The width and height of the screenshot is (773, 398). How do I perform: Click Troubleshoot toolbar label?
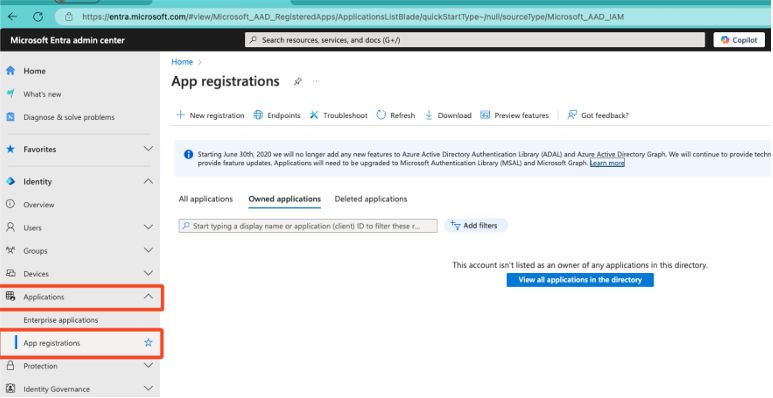[345, 115]
